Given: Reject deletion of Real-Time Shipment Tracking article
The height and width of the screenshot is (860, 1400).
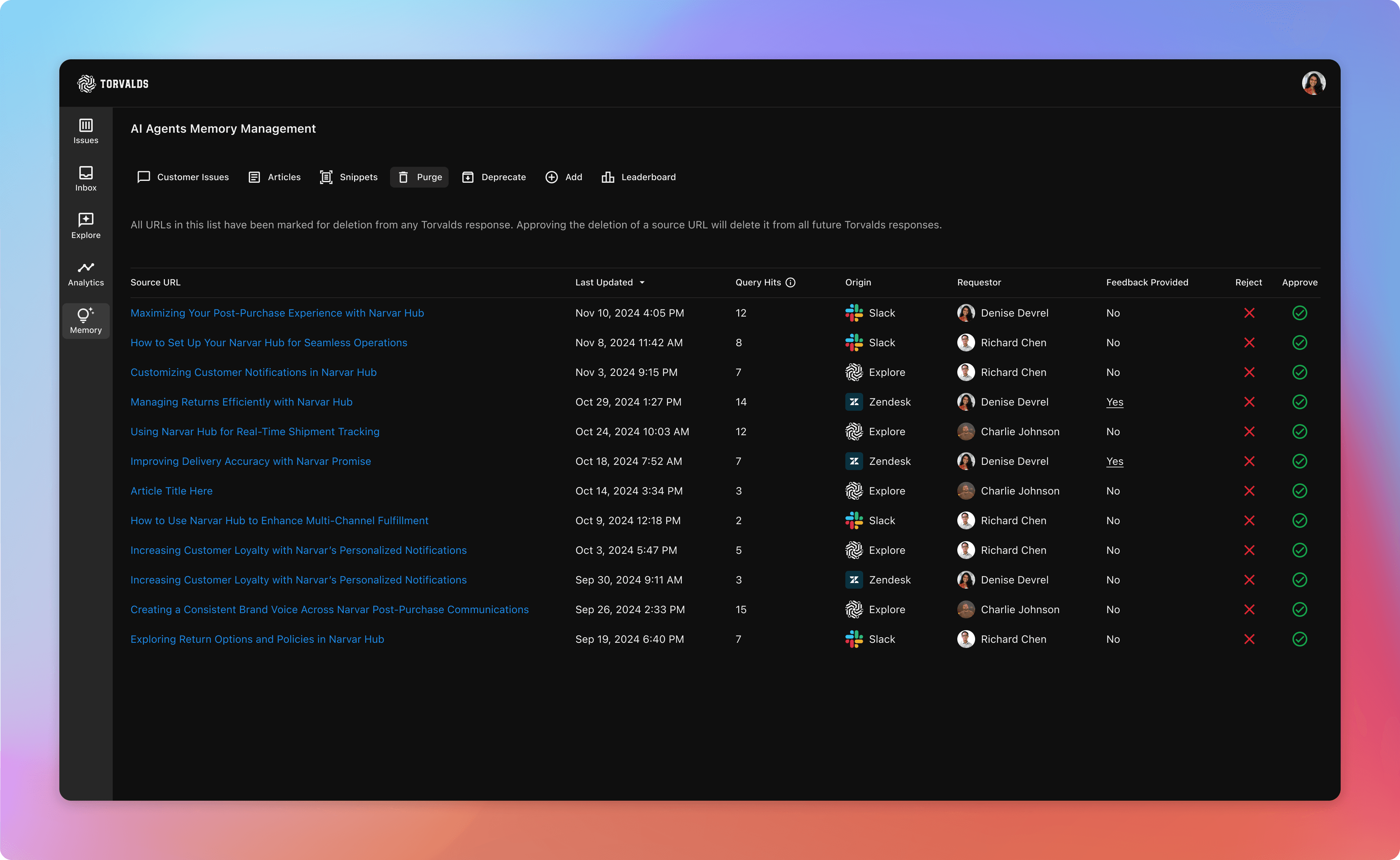Looking at the screenshot, I should point(1249,432).
